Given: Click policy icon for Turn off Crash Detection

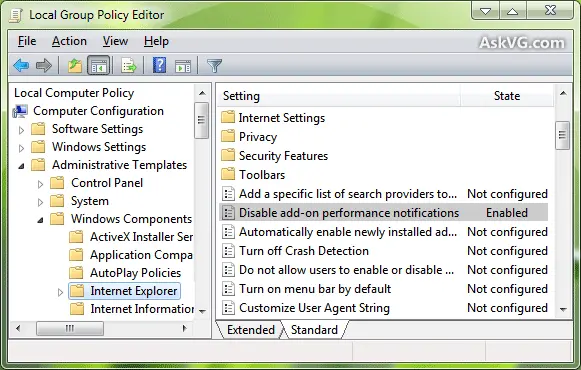Looking at the screenshot, I should coord(228,251).
